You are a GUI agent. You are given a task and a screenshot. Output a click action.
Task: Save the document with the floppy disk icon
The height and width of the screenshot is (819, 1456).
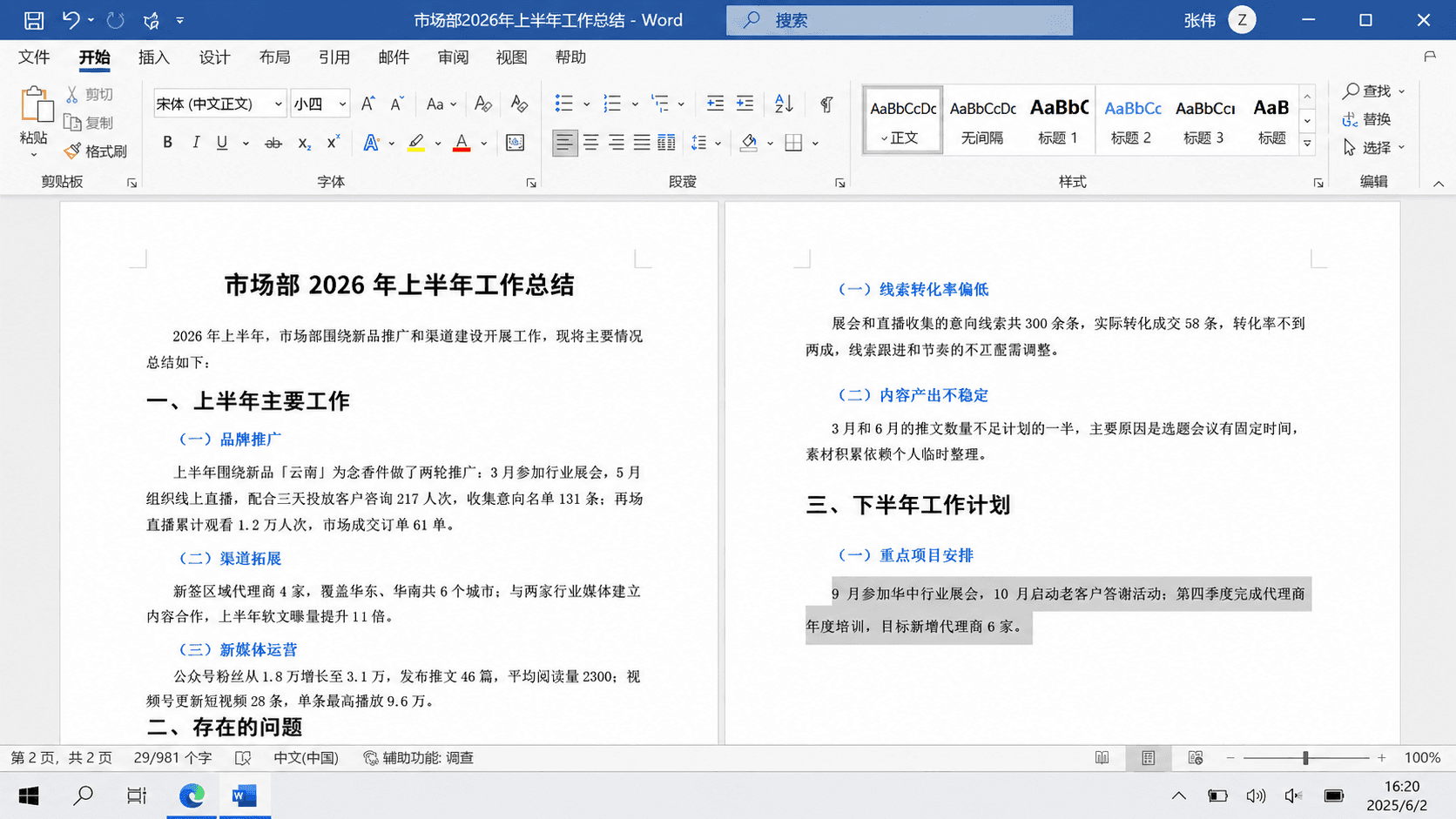pos(34,19)
